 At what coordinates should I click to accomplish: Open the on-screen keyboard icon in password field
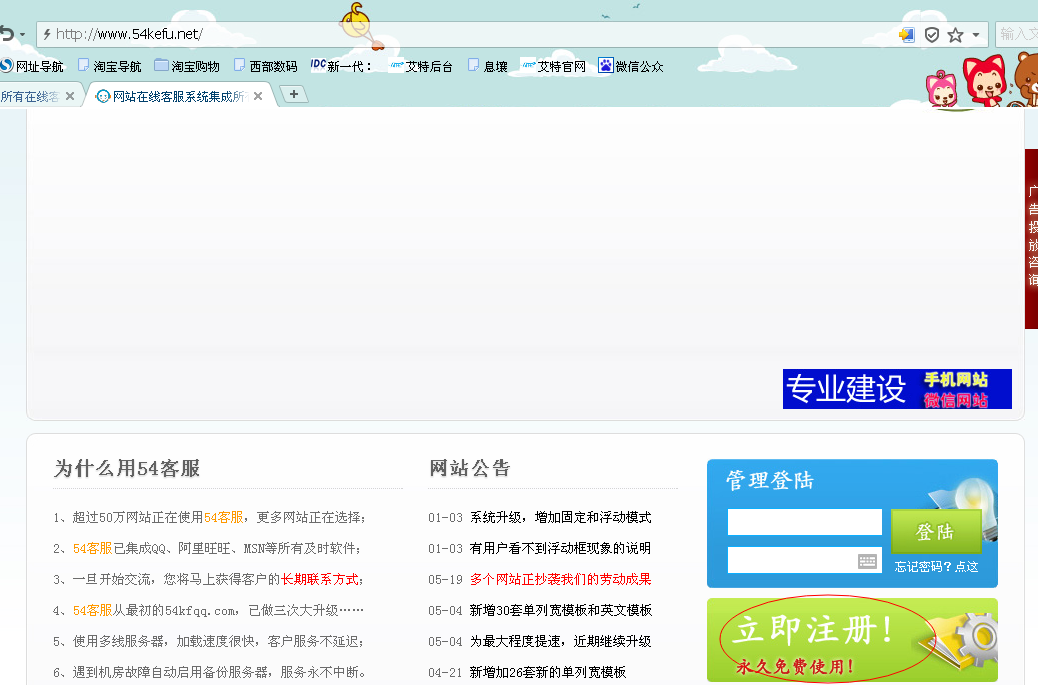tap(867, 561)
